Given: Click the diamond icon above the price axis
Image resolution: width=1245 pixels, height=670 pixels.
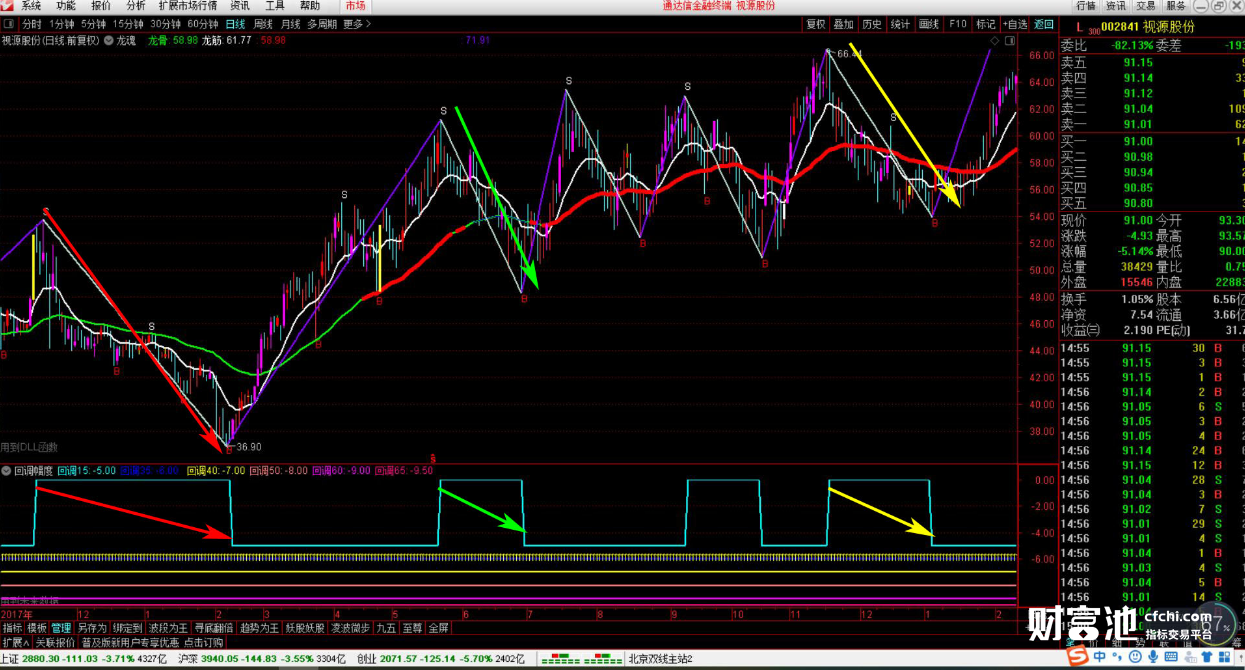Looking at the screenshot, I should click(x=994, y=41).
